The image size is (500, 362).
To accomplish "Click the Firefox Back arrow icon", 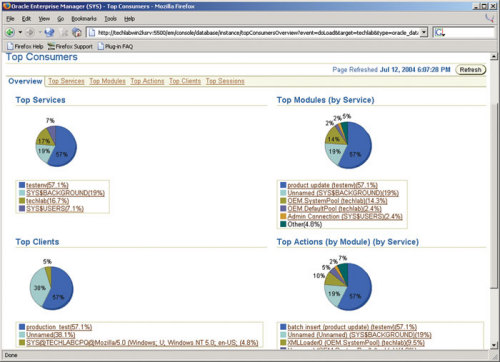I will tap(10, 32).
